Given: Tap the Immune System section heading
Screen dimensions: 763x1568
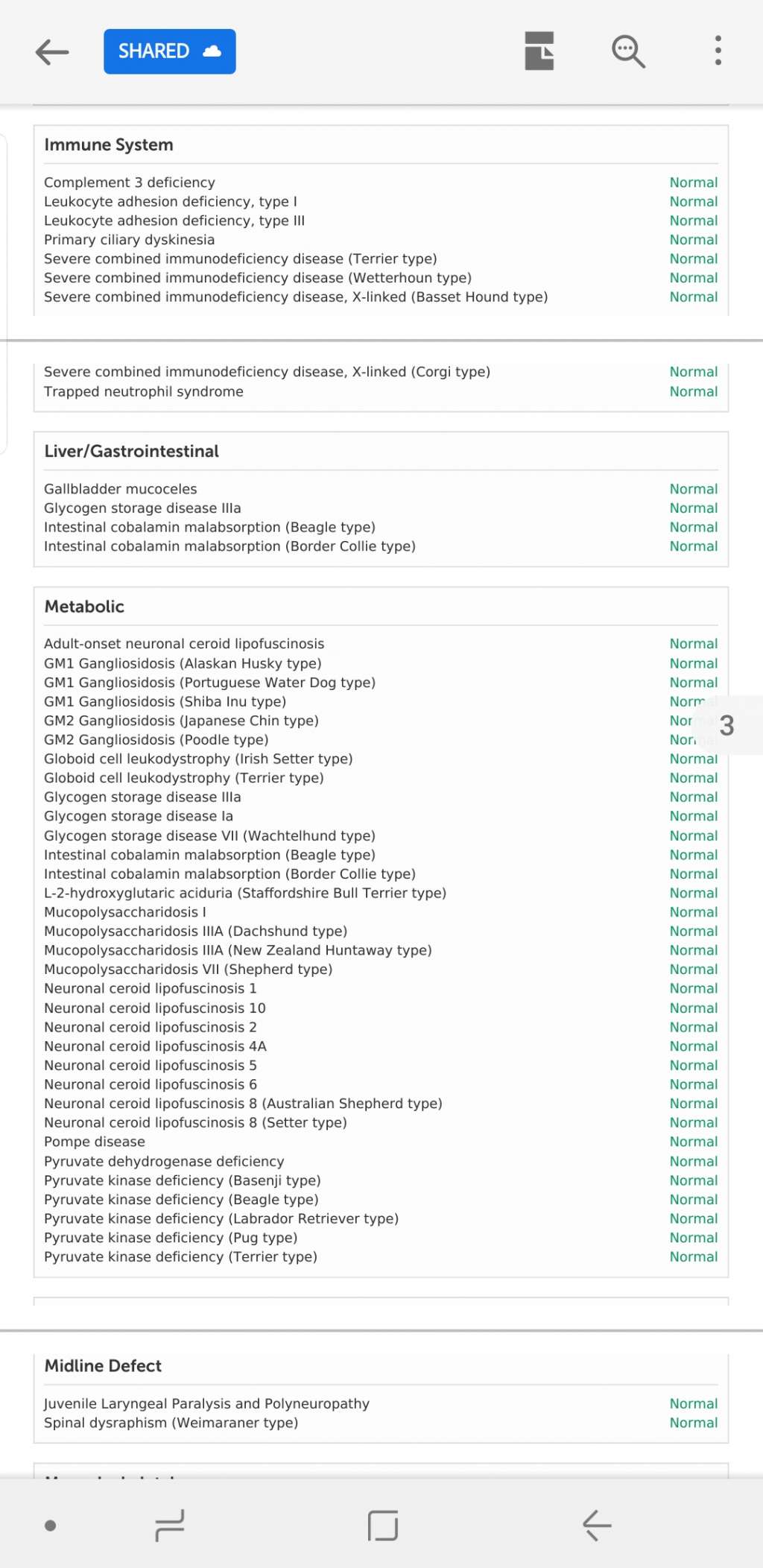Looking at the screenshot, I should coord(109,145).
